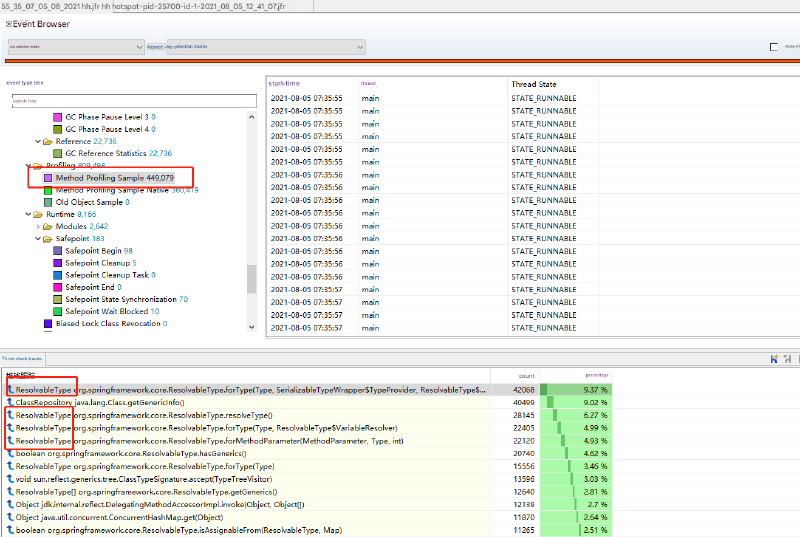Click the Safepoint Cleanup Task blue icon

click(58, 275)
